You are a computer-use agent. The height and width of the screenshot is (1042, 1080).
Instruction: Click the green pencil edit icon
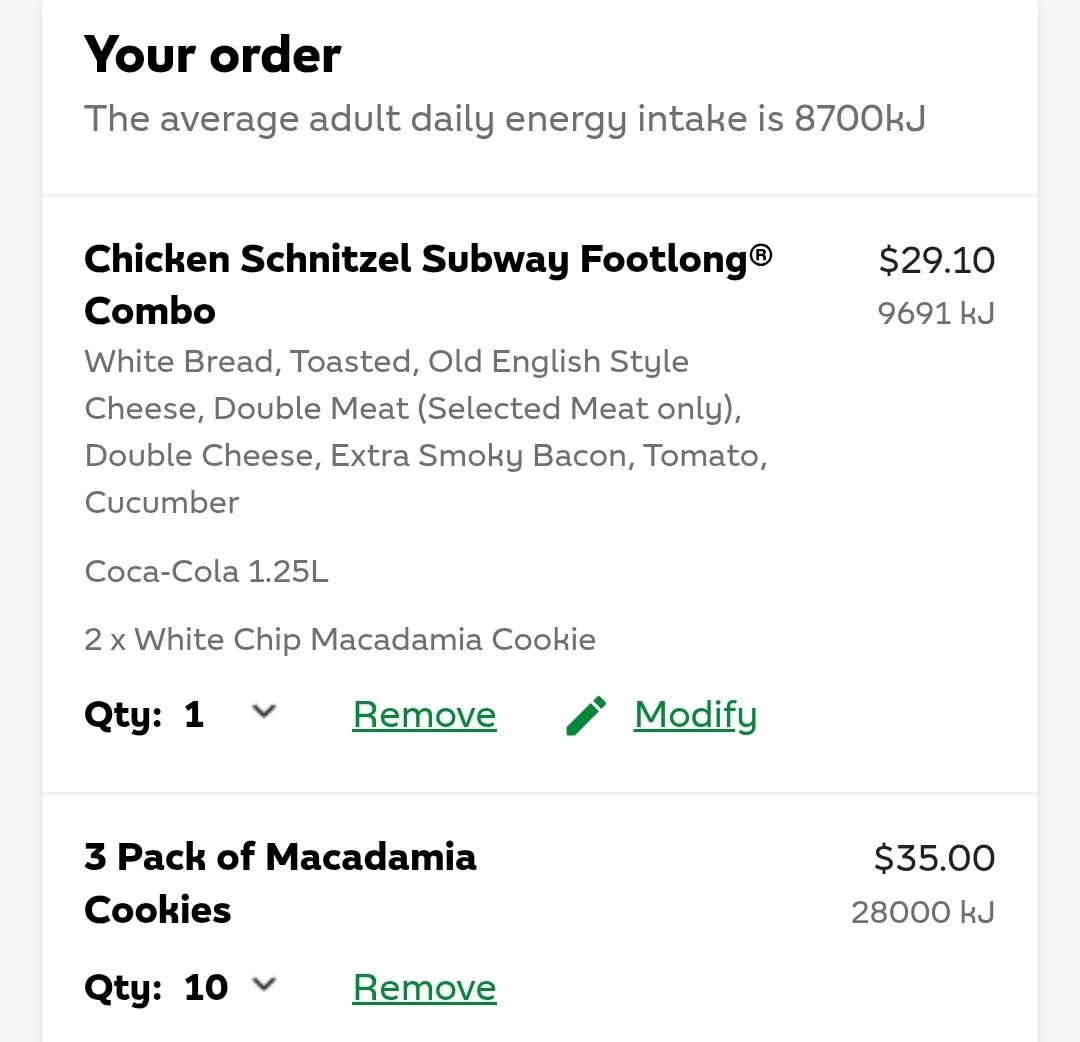(586, 716)
